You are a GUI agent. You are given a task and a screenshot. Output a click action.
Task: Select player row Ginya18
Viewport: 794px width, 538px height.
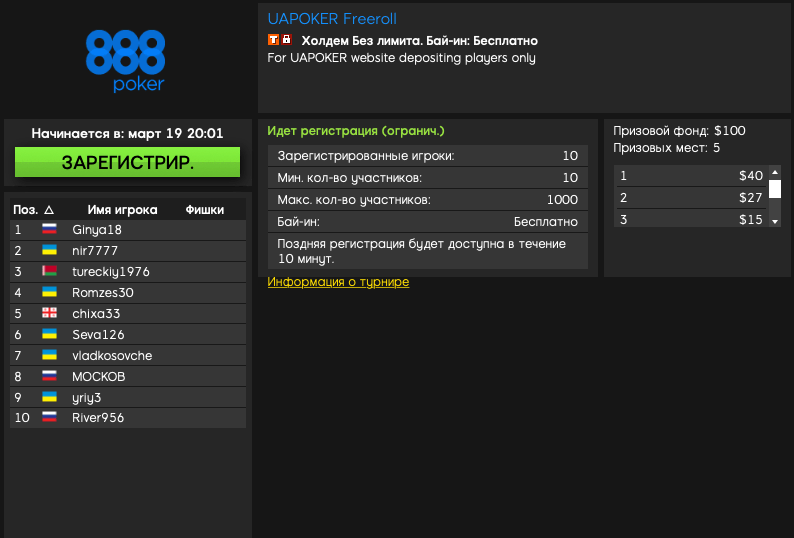tap(128, 229)
